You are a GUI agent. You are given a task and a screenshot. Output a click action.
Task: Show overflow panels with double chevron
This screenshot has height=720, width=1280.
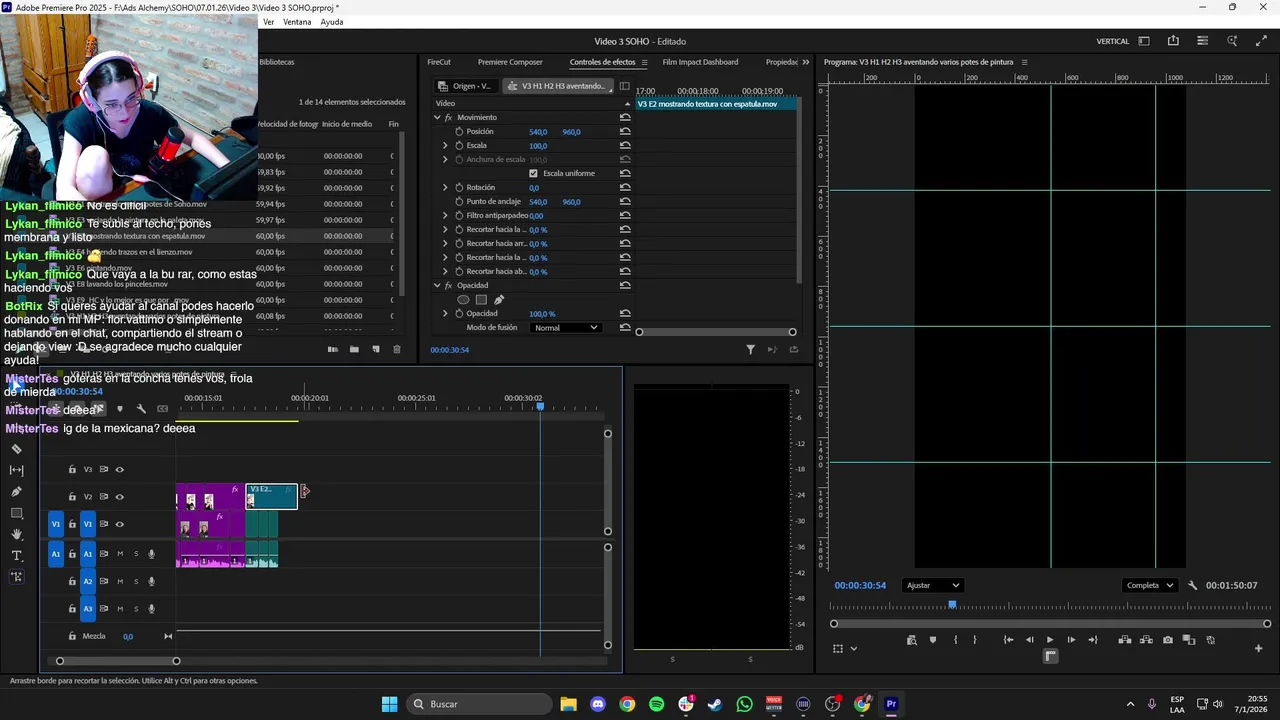[x=806, y=62]
